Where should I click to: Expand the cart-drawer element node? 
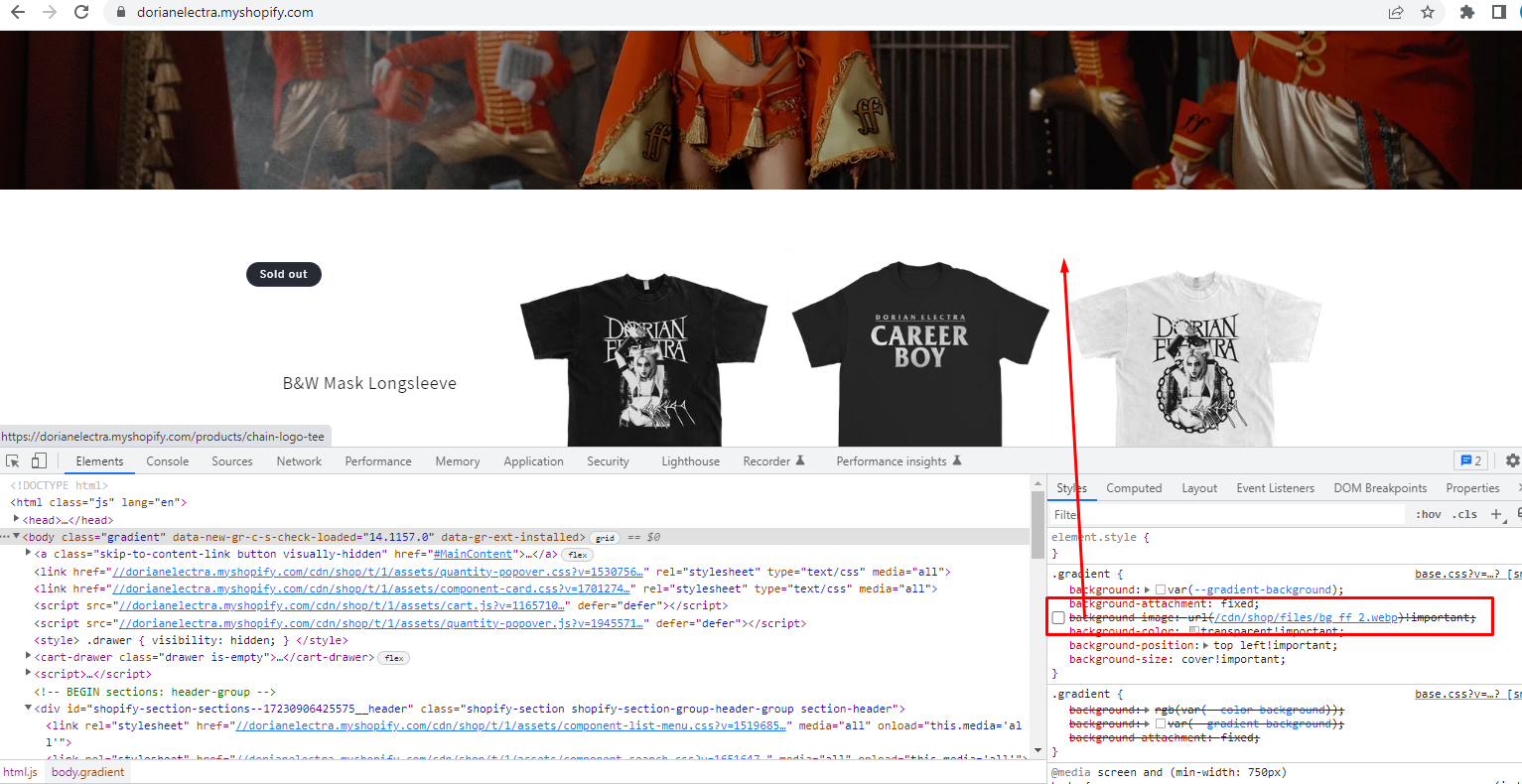(x=28, y=657)
